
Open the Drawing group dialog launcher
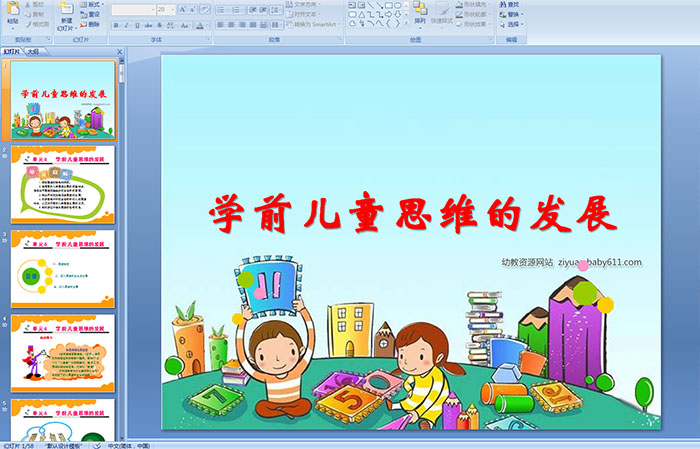[491, 39]
